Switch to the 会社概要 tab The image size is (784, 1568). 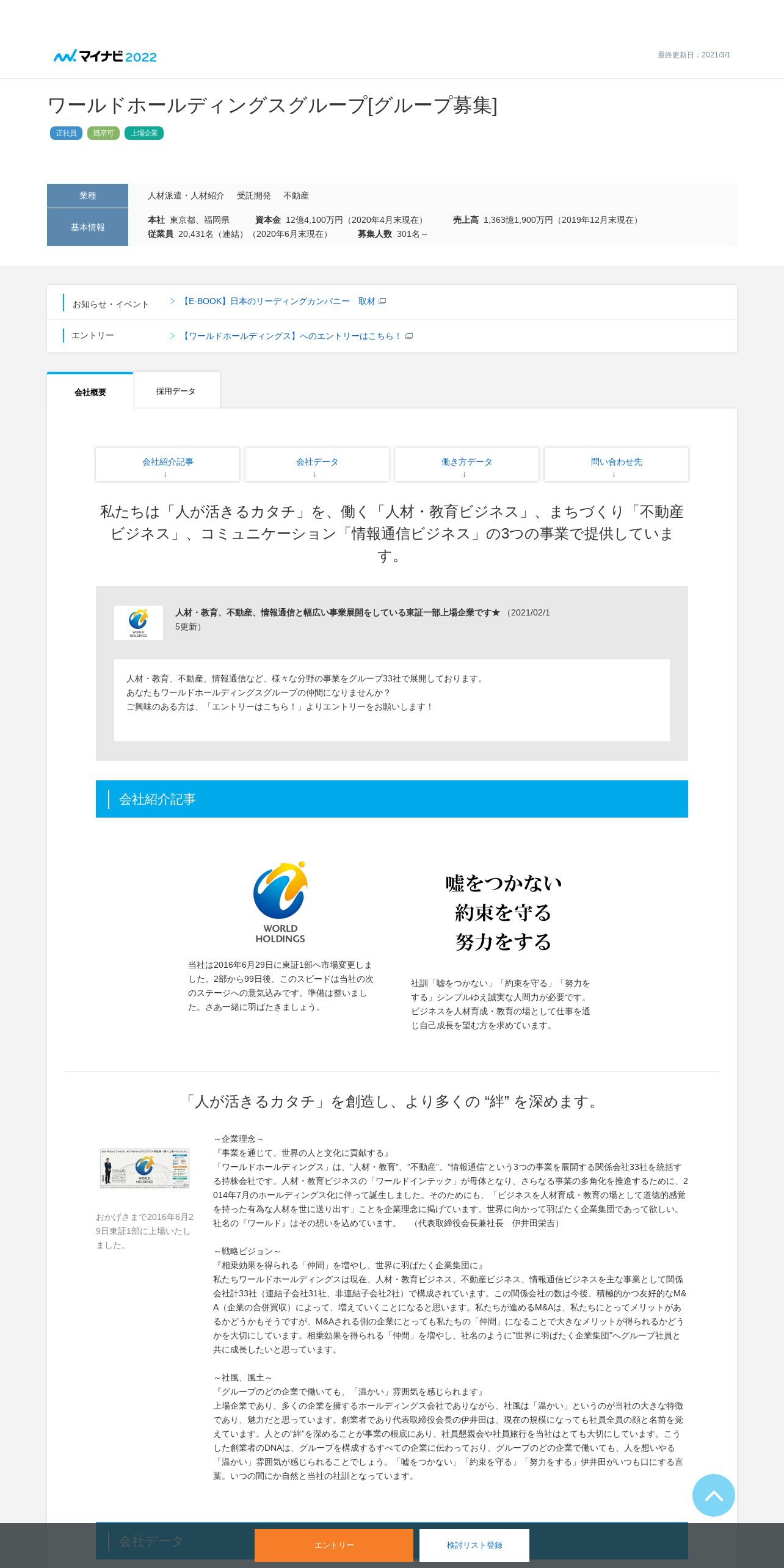(x=90, y=391)
